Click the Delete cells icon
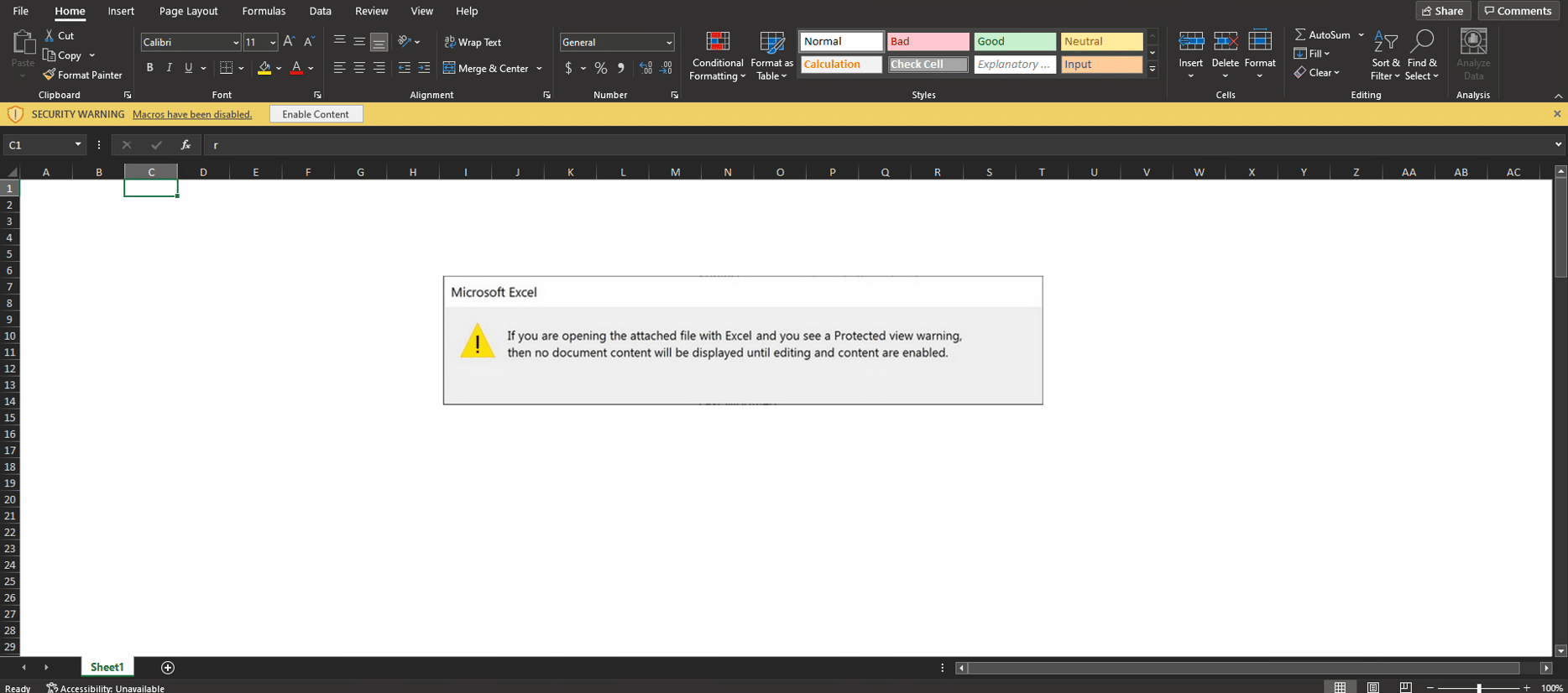 pos(1225,41)
